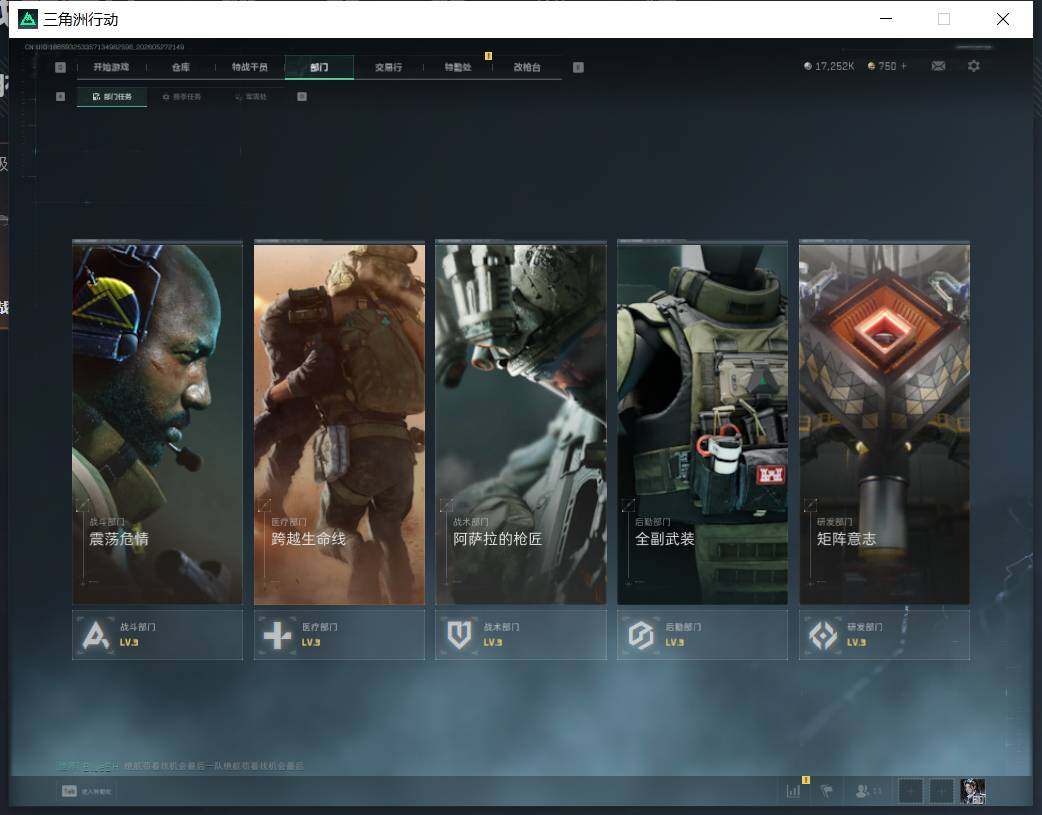Open the player avatar in bottom bar
This screenshot has height=815, width=1042.
pyautogui.click(x=973, y=791)
